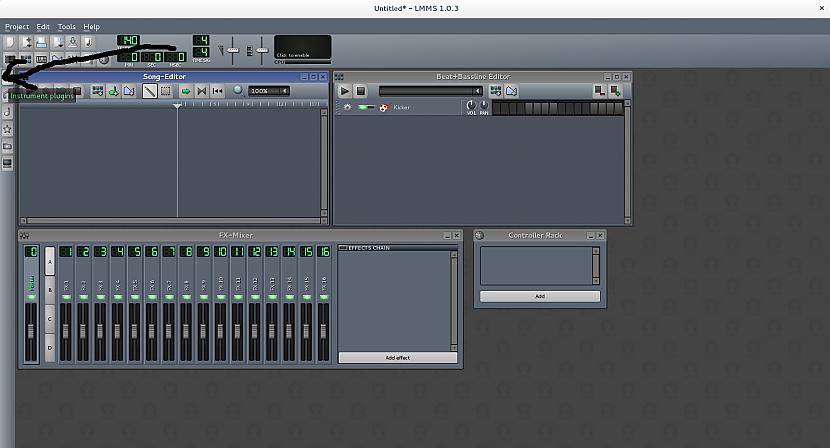Viewport: 830px width, 448px height.
Task: Toggle first step of Kicker pattern
Action: (x=497, y=108)
